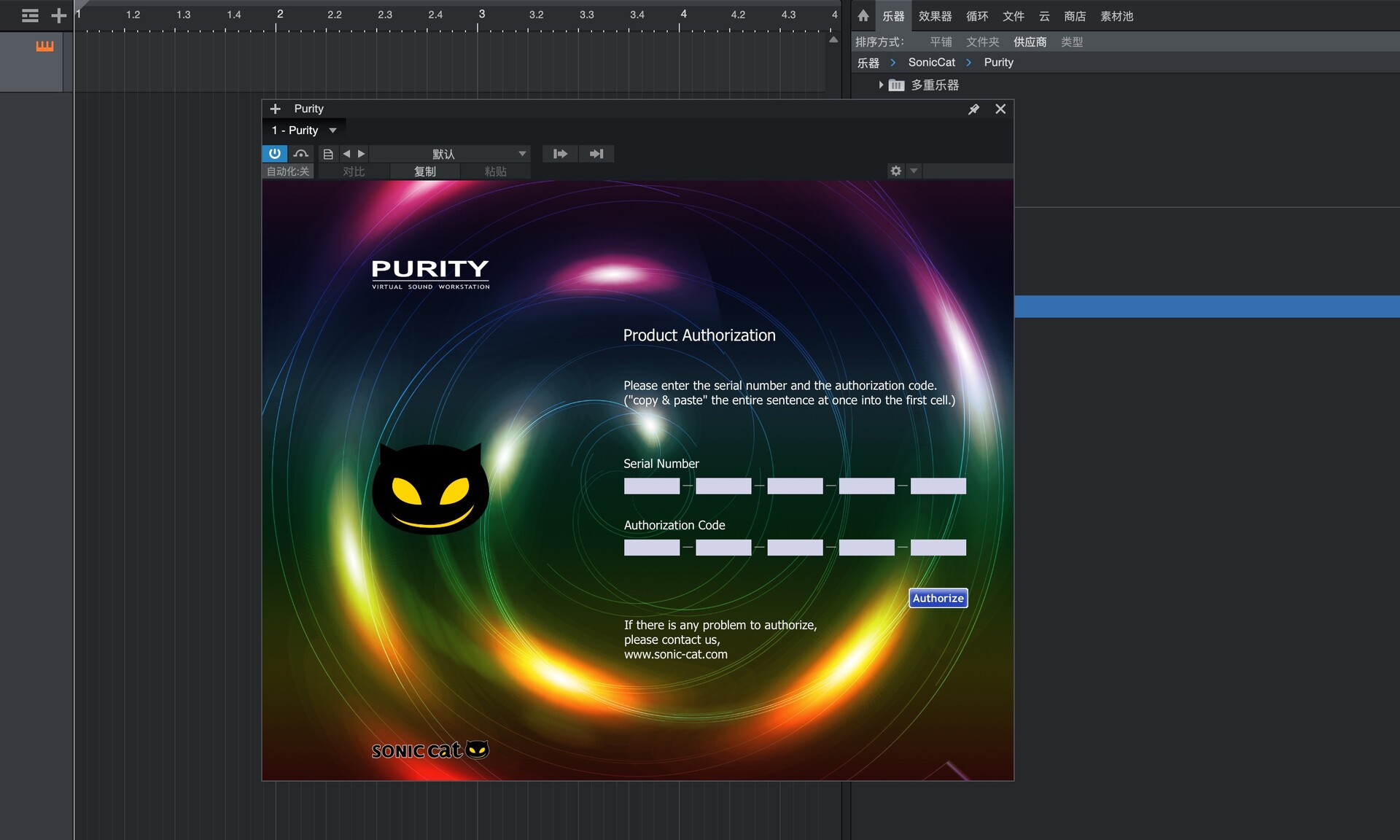Click the fourth Authorization Code cell
The height and width of the screenshot is (840, 1400).
(867, 548)
